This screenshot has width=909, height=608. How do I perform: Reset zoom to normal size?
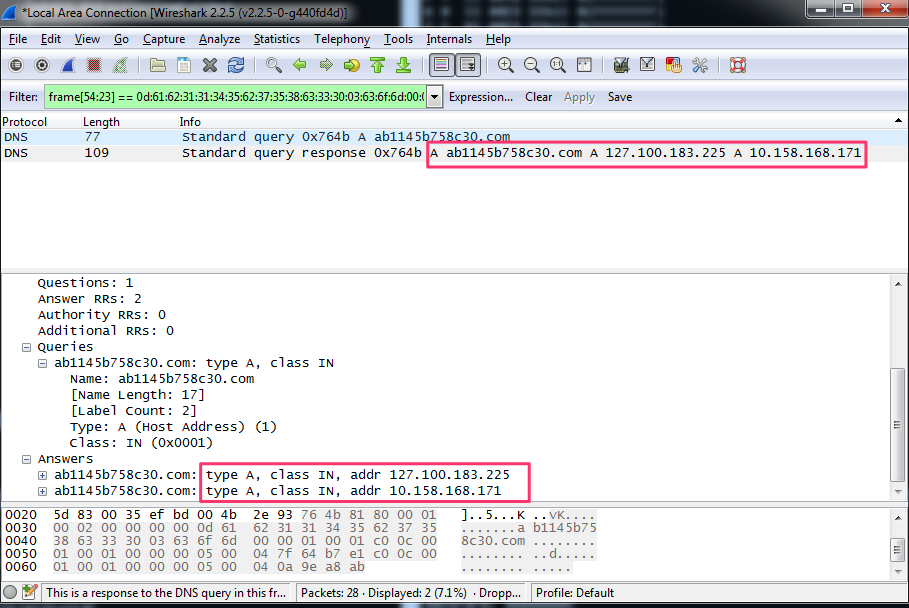point(558,65)
